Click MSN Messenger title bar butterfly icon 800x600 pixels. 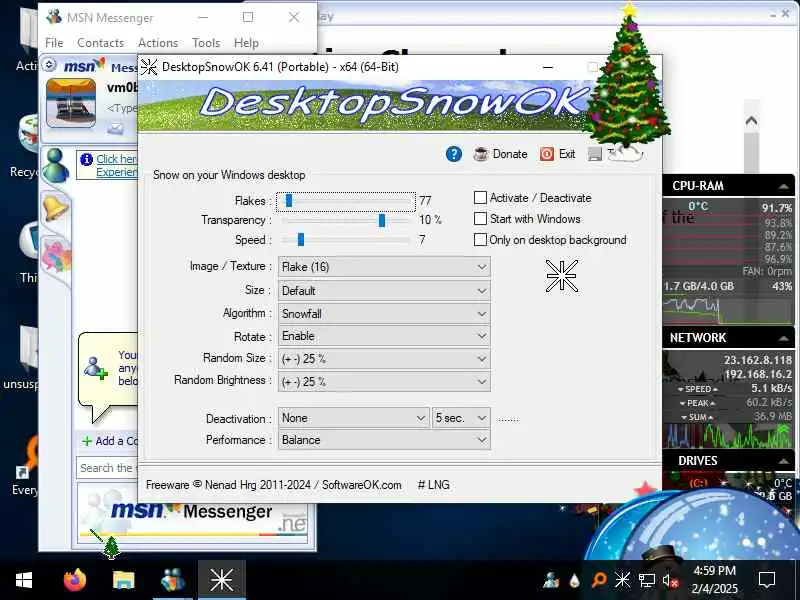[x=54, y=17]
